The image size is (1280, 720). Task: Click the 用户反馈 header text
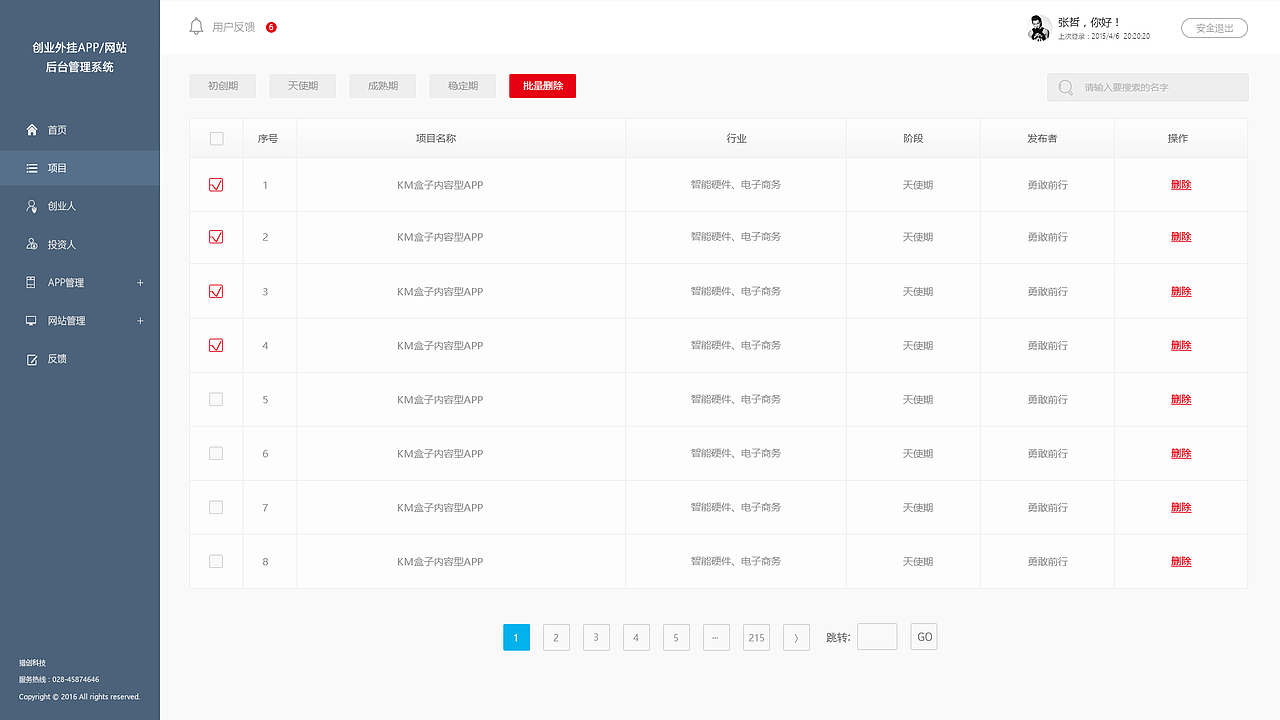[233, 27]
